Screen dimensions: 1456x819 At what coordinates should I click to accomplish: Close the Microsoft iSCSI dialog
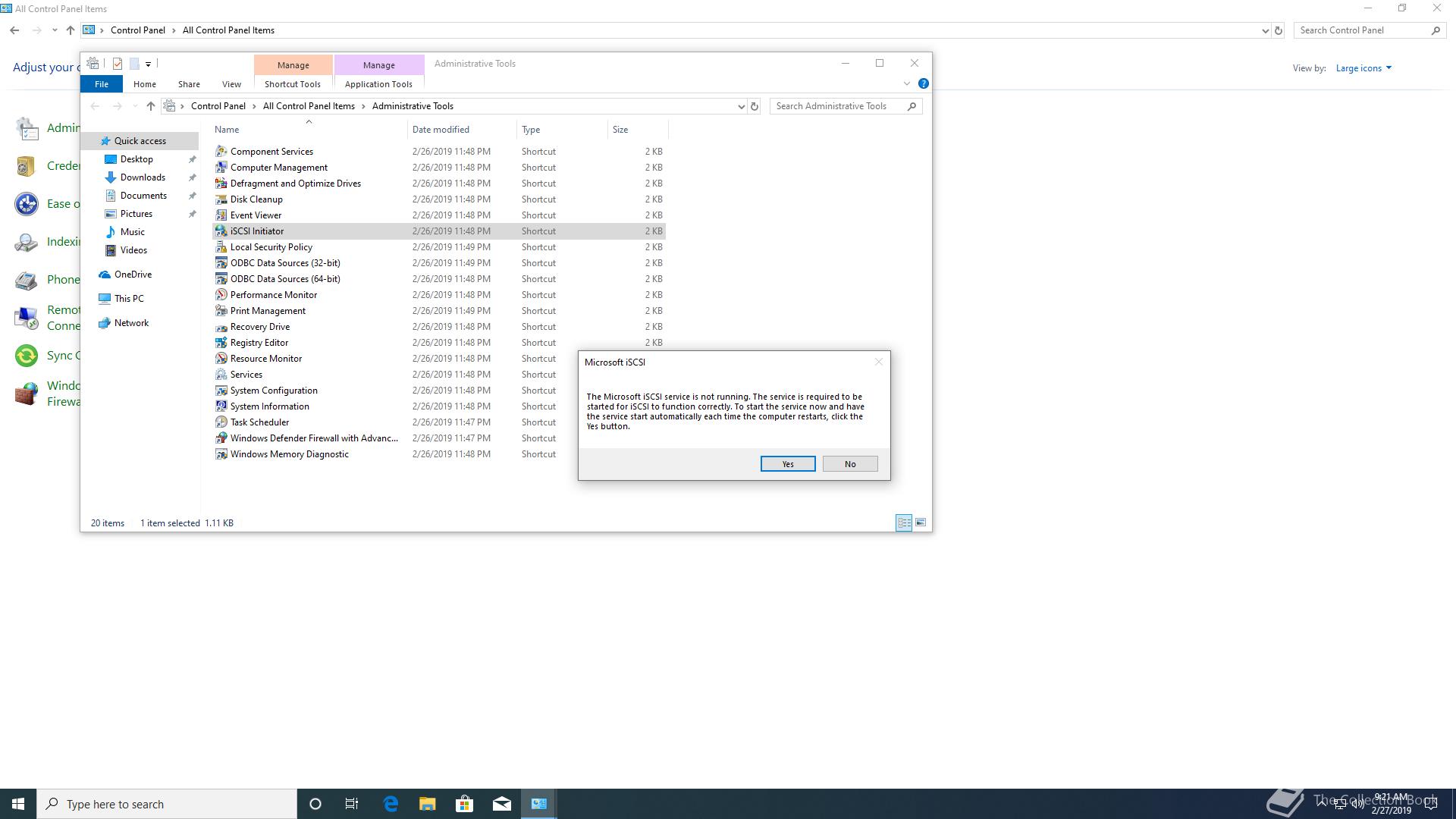click(879, 362)
